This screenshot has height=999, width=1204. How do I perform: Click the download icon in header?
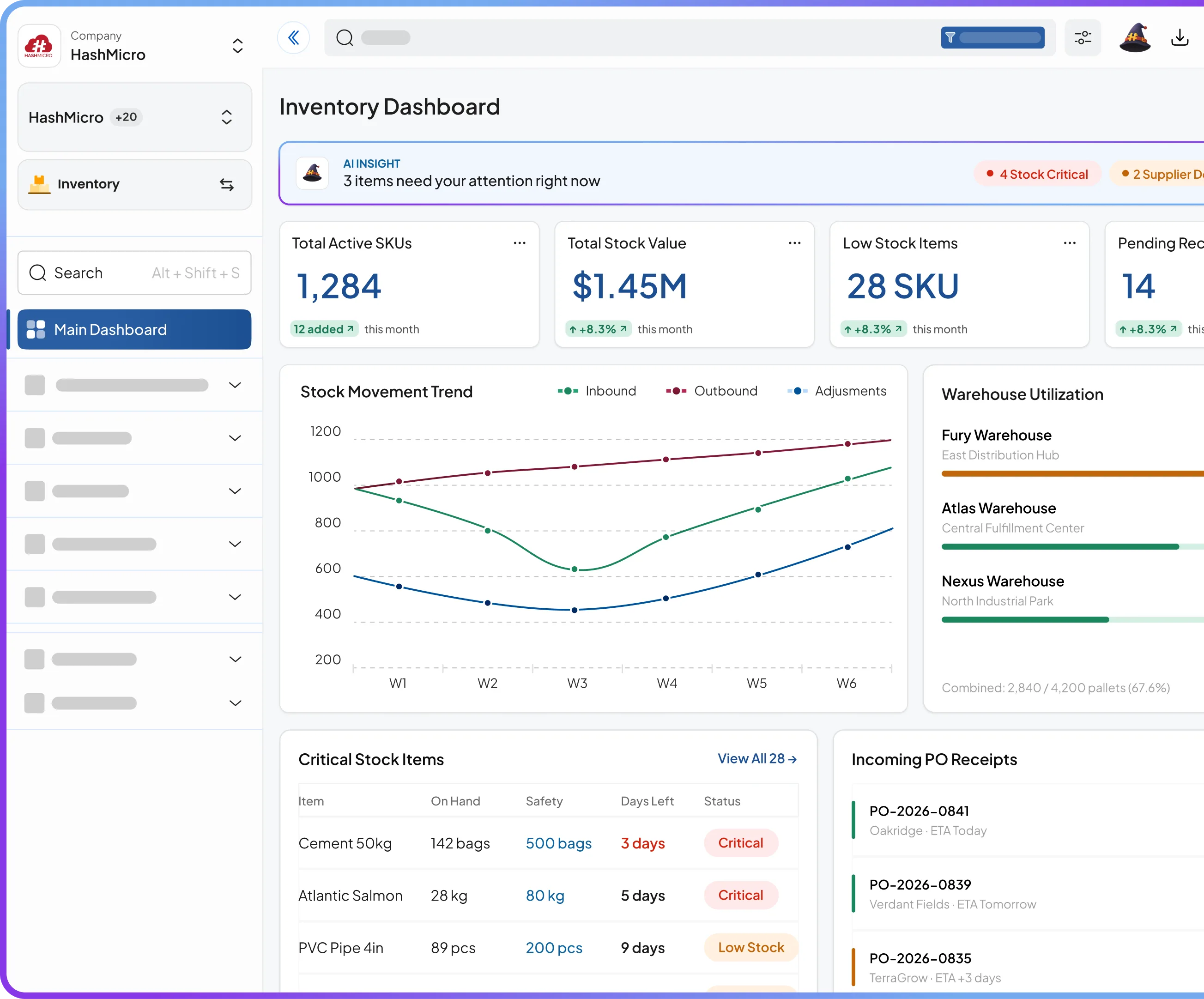coord(1180,38)
